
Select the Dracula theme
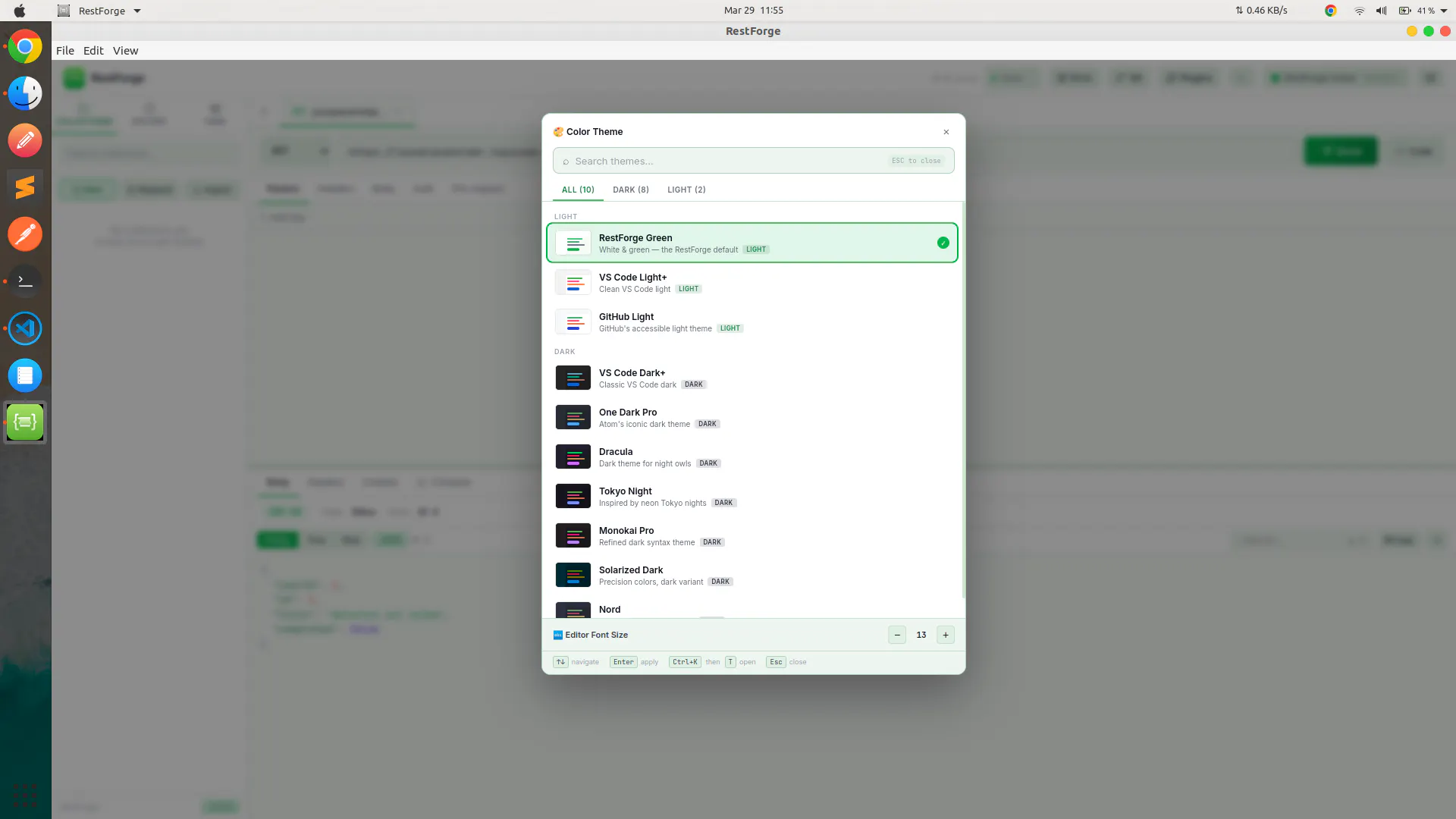tap(752, 457)
